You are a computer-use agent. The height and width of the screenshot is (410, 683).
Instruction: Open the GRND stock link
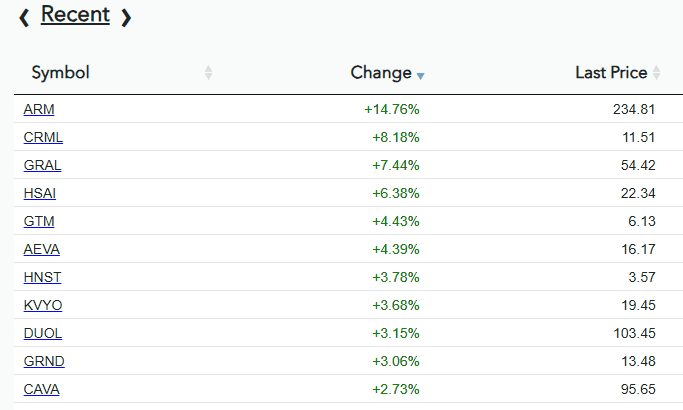(43, 361)
